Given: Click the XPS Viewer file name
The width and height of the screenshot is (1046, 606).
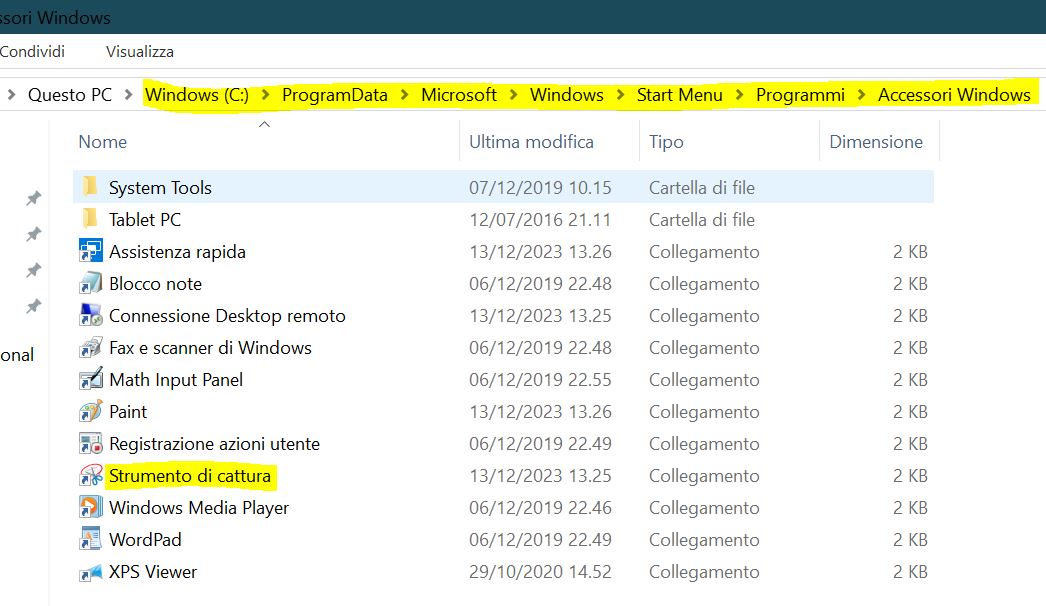Looking at the screenshot, I should click(x=153, y=572).
